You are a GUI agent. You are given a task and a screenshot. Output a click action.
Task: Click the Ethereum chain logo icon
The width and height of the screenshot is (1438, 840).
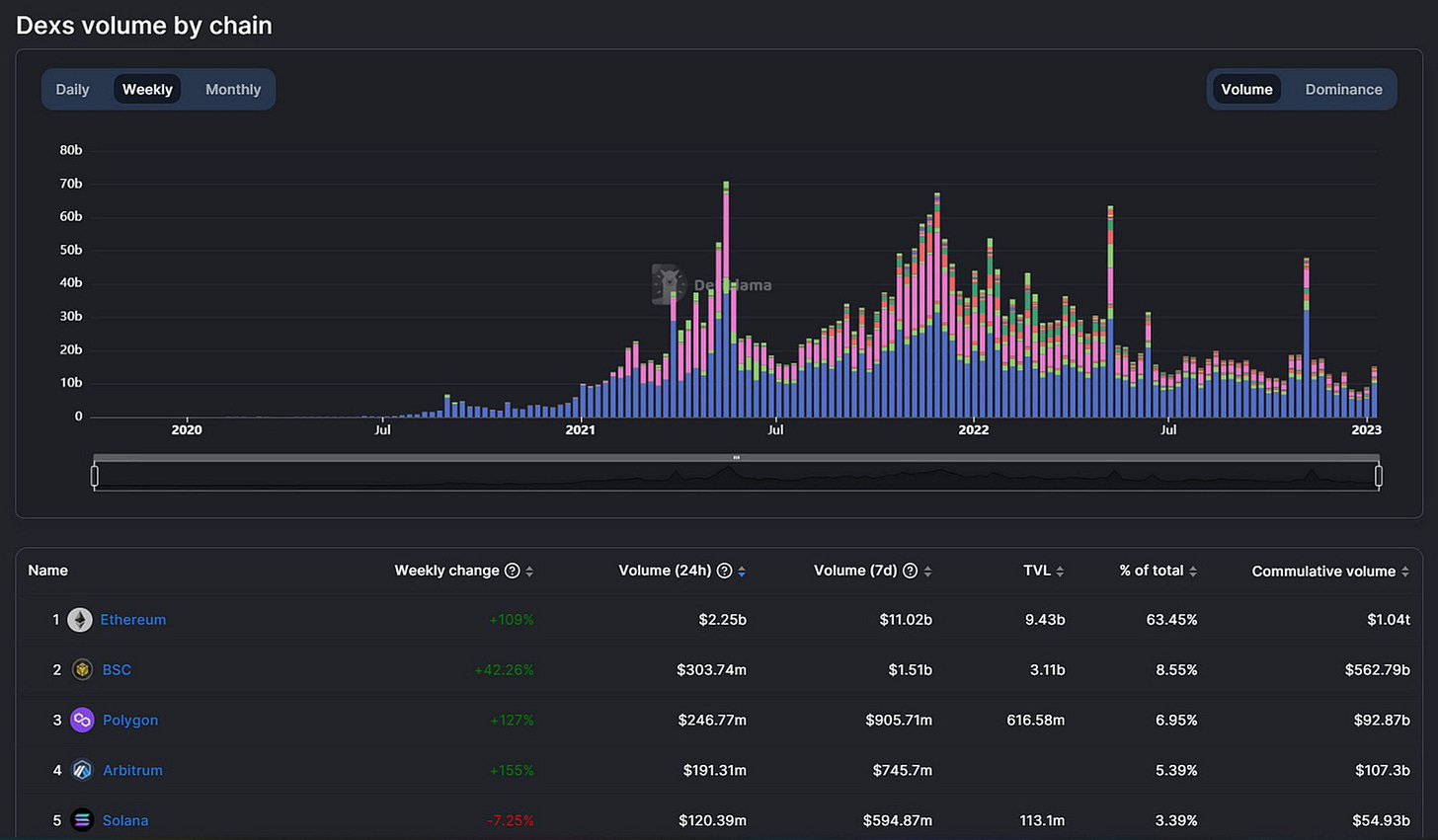[80, 620]
